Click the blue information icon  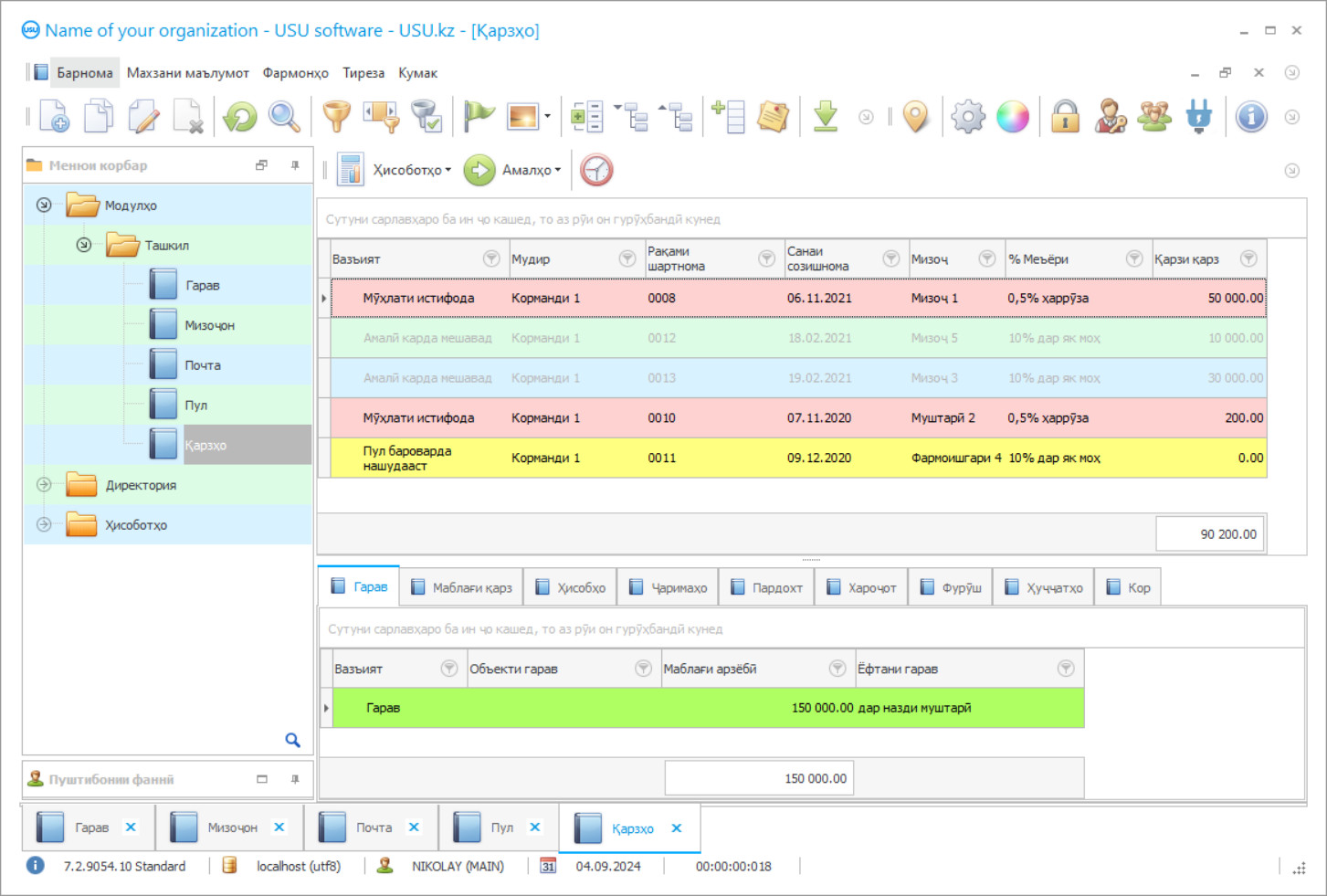tap(1250, 117)
